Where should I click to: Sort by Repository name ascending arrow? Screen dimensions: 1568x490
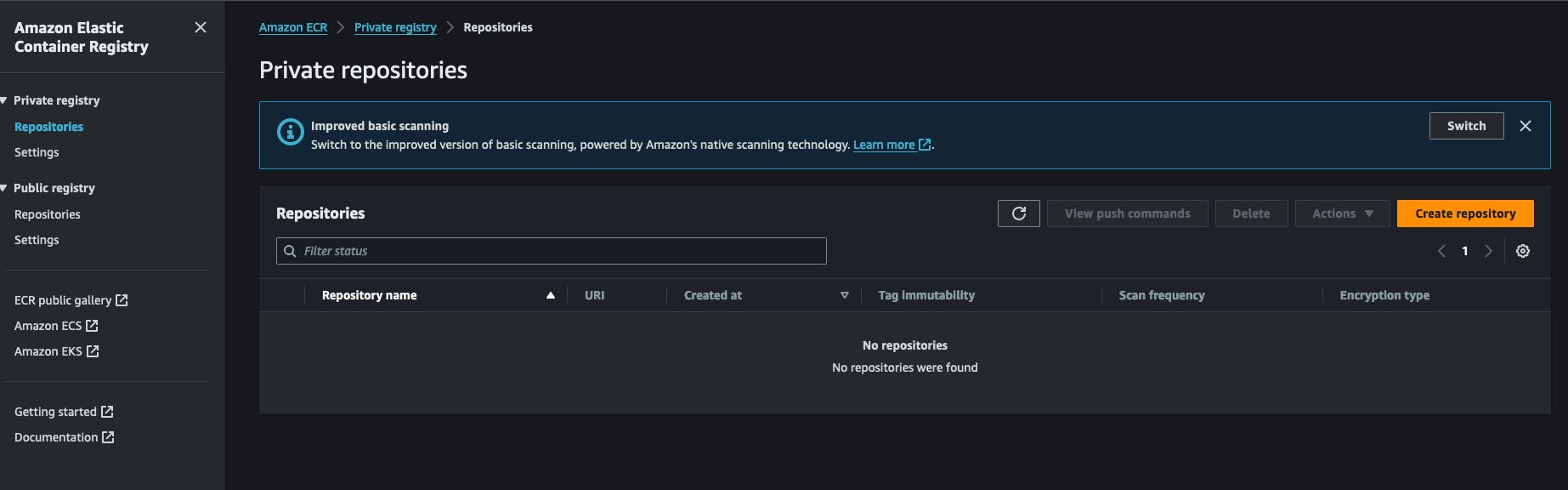(551, 295)
